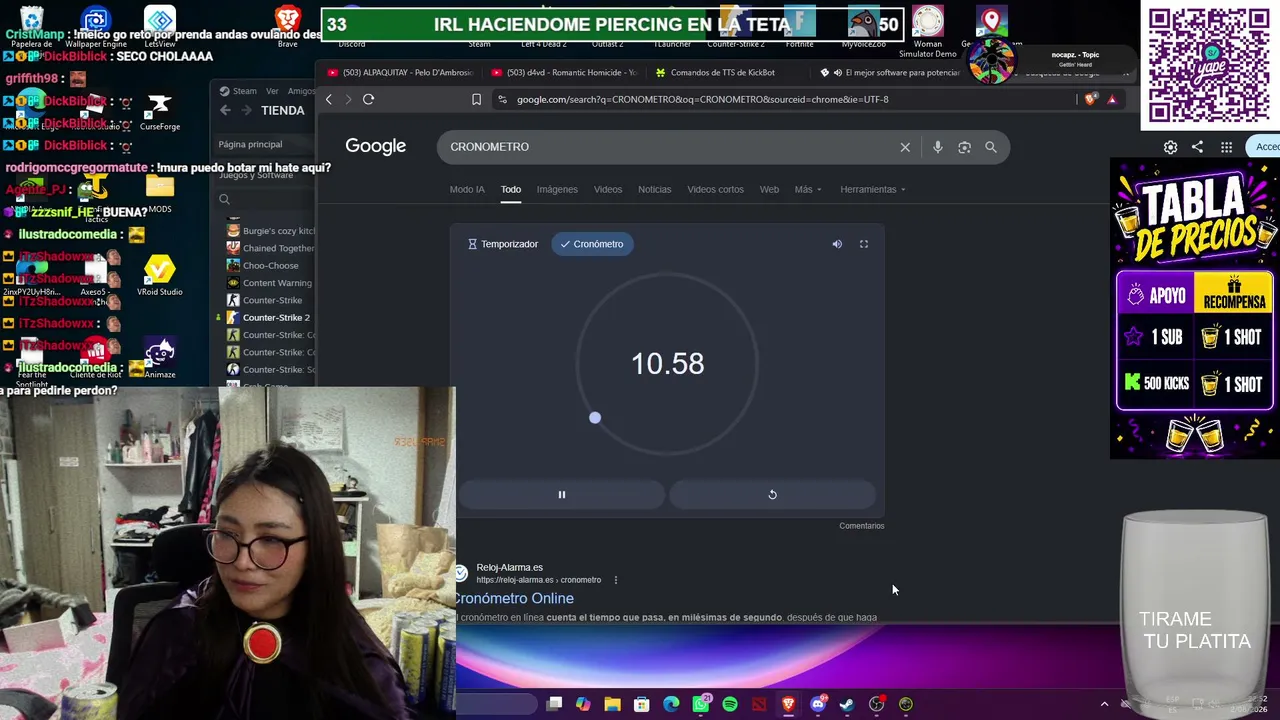Mute the stopwatch widget sound
The width and height of the screenshot is (1280, 720).
tap(837, 244)
